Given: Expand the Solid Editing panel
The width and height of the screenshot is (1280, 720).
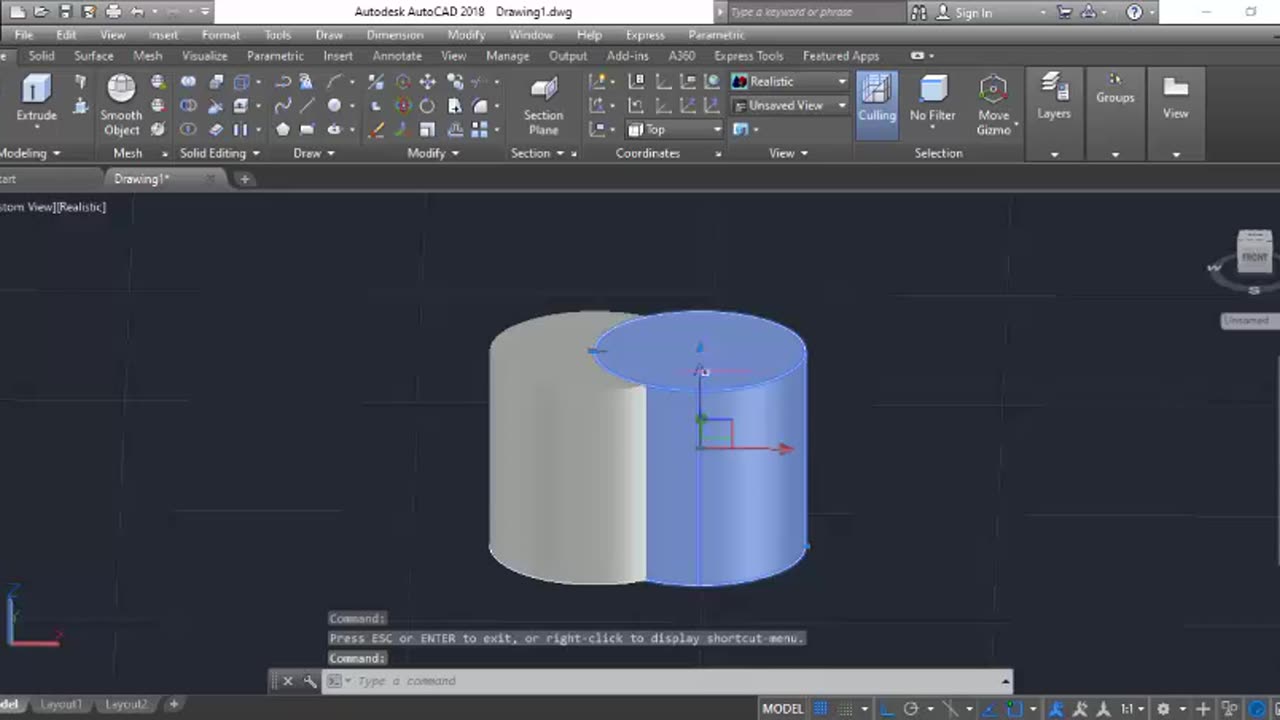Looking at the screenshot, I should [220, 153].
